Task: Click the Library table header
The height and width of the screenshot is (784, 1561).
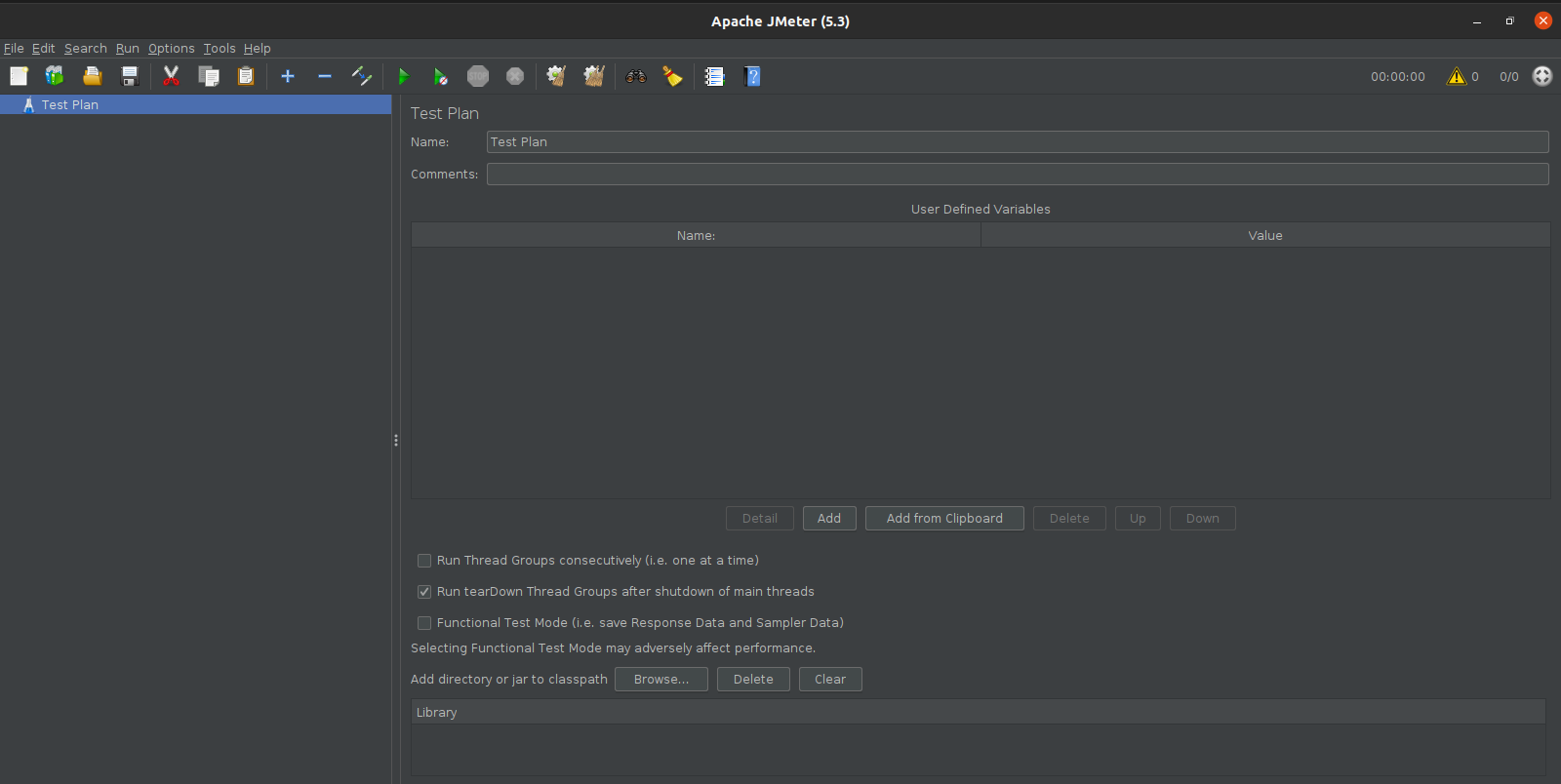Action: (979, 713)
